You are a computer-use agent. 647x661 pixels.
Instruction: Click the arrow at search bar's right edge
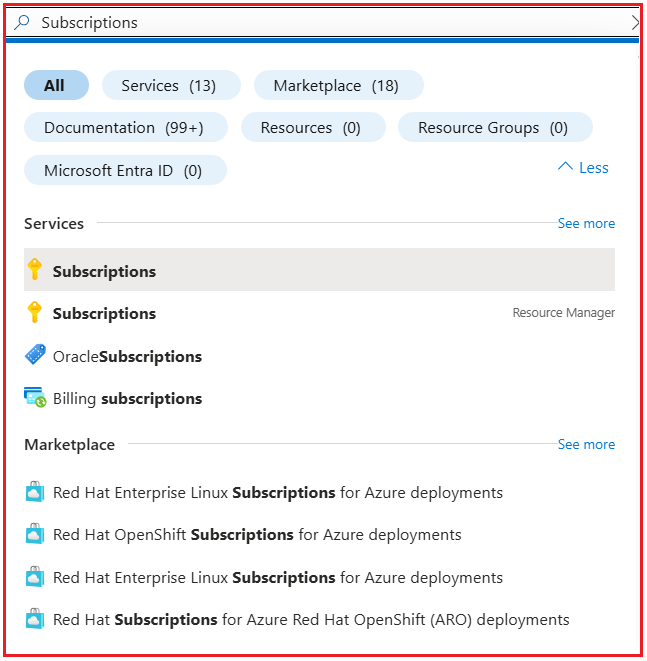tap(635, 22)
